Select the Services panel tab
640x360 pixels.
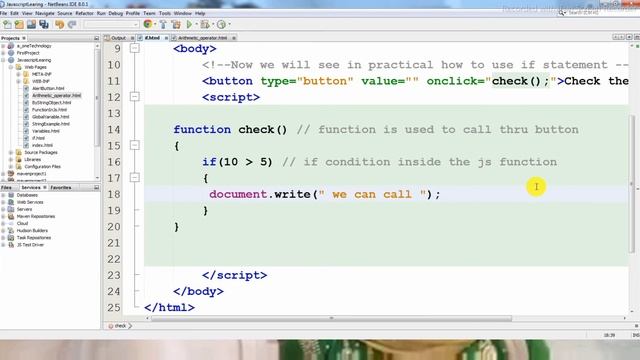tap(31, 188)
